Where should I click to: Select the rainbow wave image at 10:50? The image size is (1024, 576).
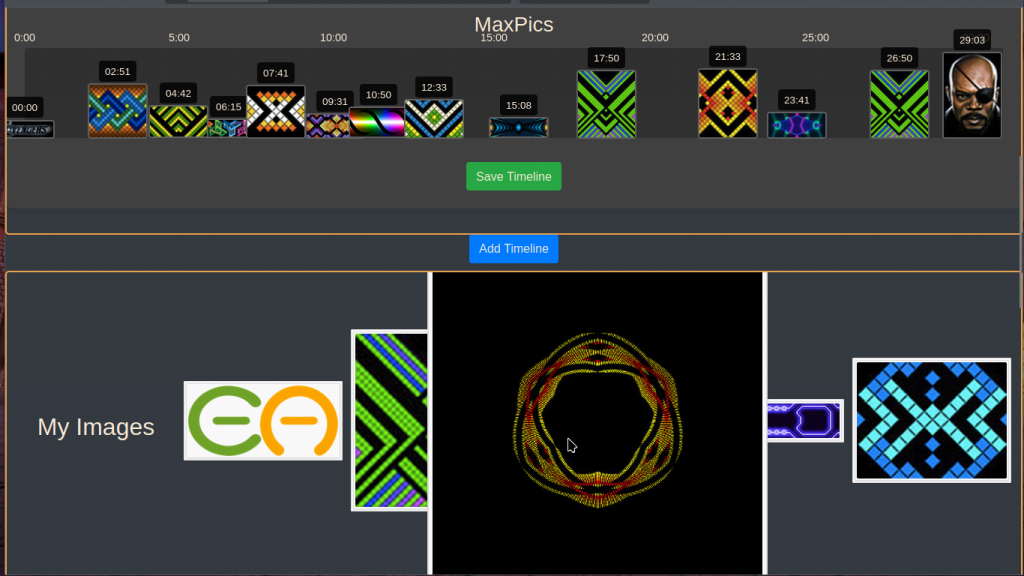(377, 122)
